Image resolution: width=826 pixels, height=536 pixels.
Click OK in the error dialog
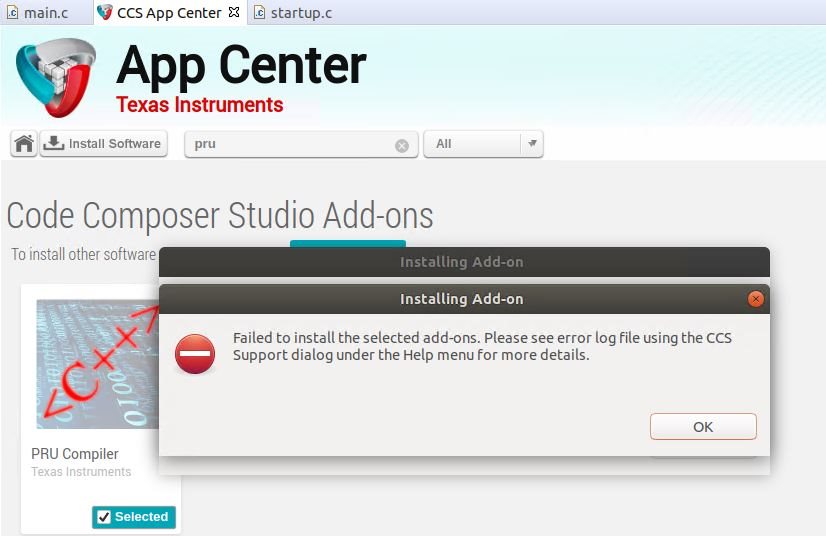703,426
